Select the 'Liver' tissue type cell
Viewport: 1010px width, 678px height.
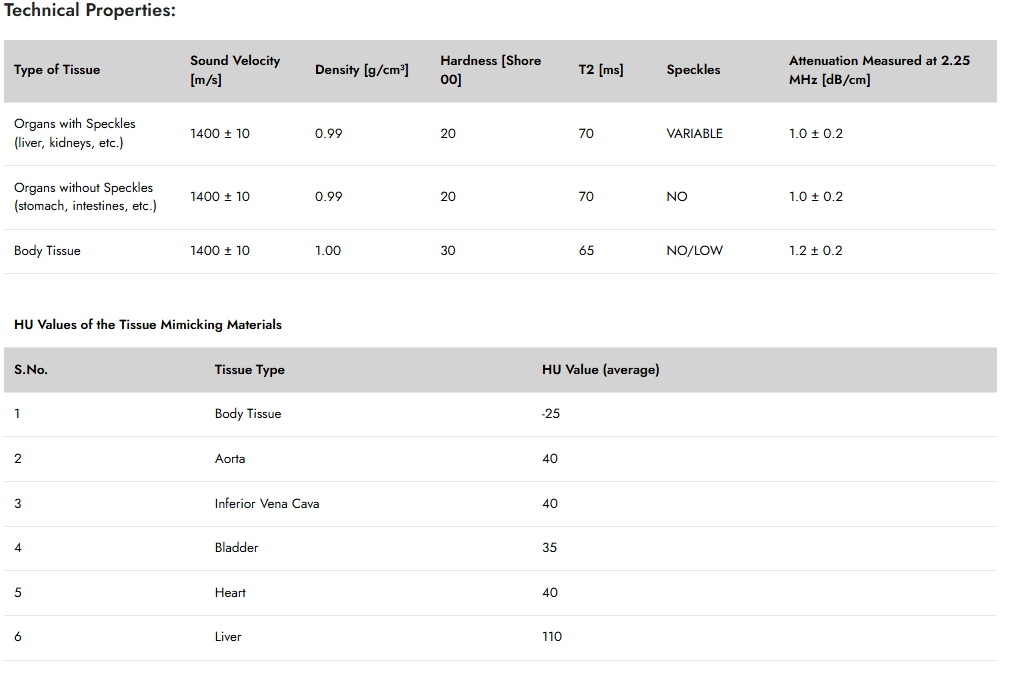pyautogui.click(x=228, y=636)
